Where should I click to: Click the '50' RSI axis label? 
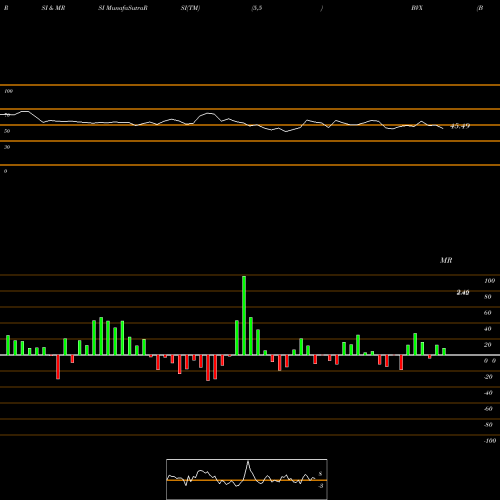click(x=7, y=131)
